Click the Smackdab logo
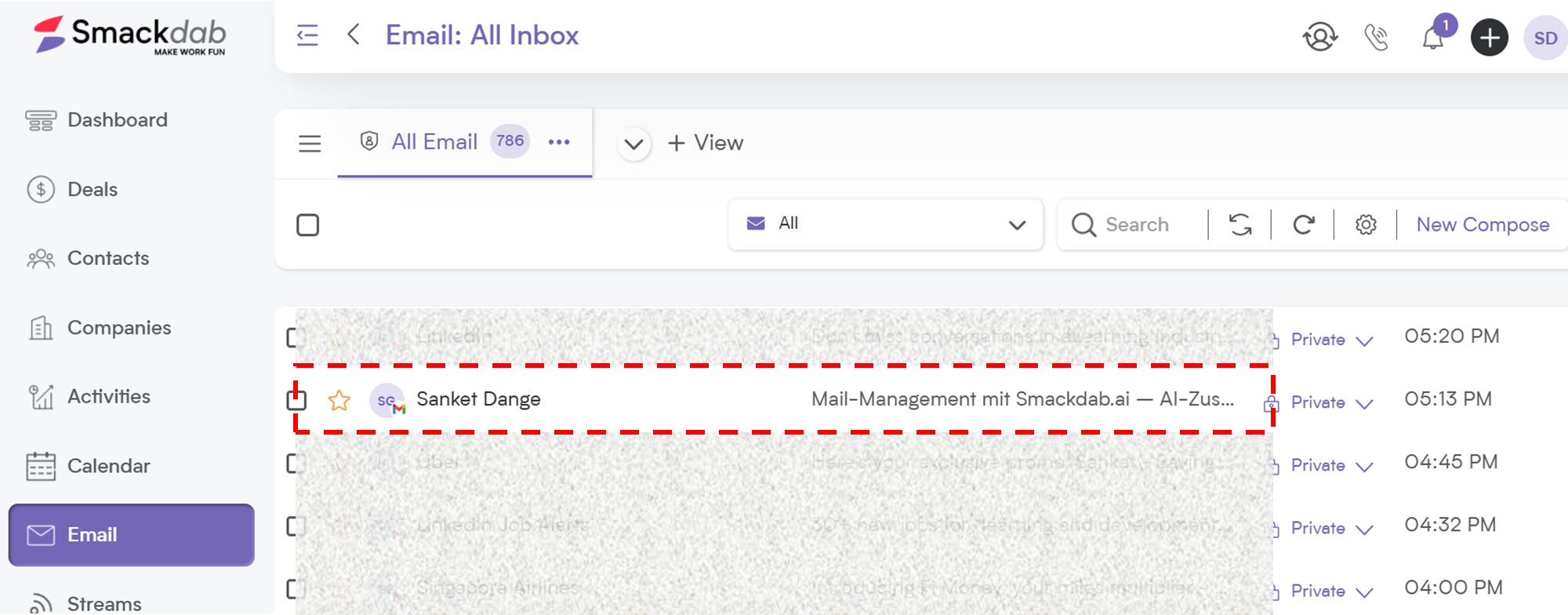This screenshot has width=1568, height=615. [x=130, y=35]
